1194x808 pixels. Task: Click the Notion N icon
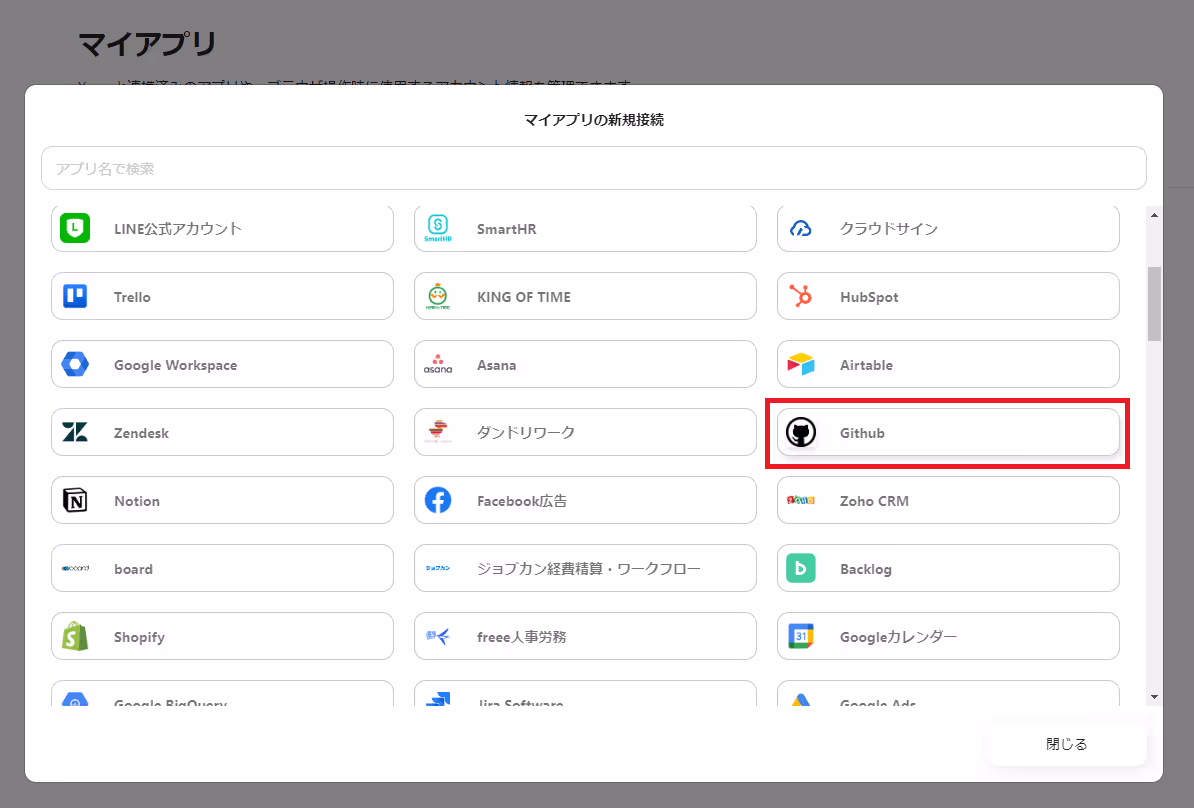(75, 500)
